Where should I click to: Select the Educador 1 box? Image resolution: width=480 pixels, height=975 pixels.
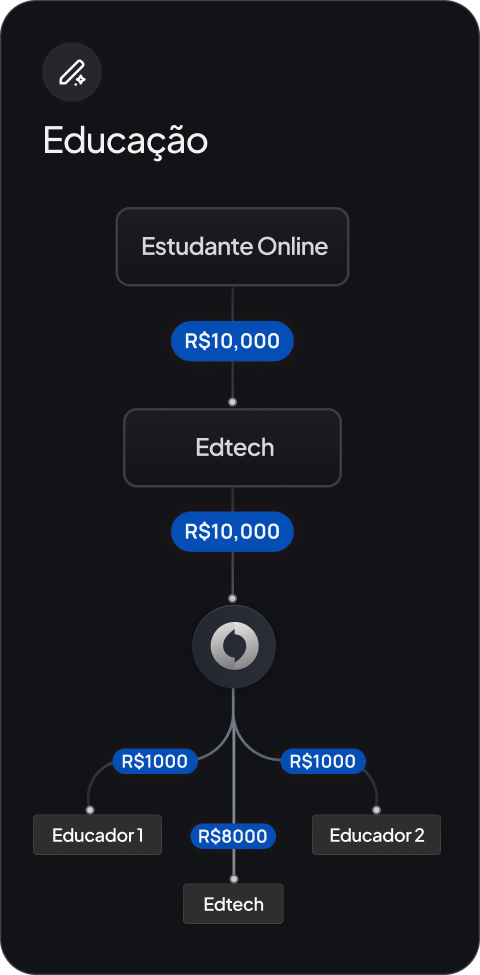98,835
